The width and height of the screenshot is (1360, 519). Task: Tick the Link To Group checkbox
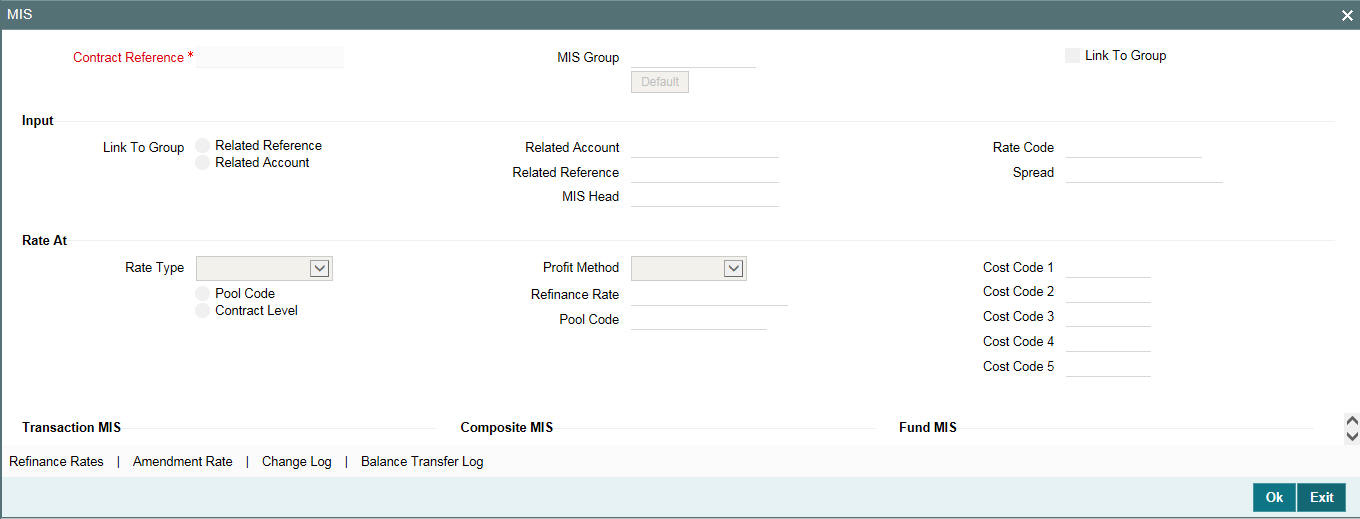pos(1073,56)
